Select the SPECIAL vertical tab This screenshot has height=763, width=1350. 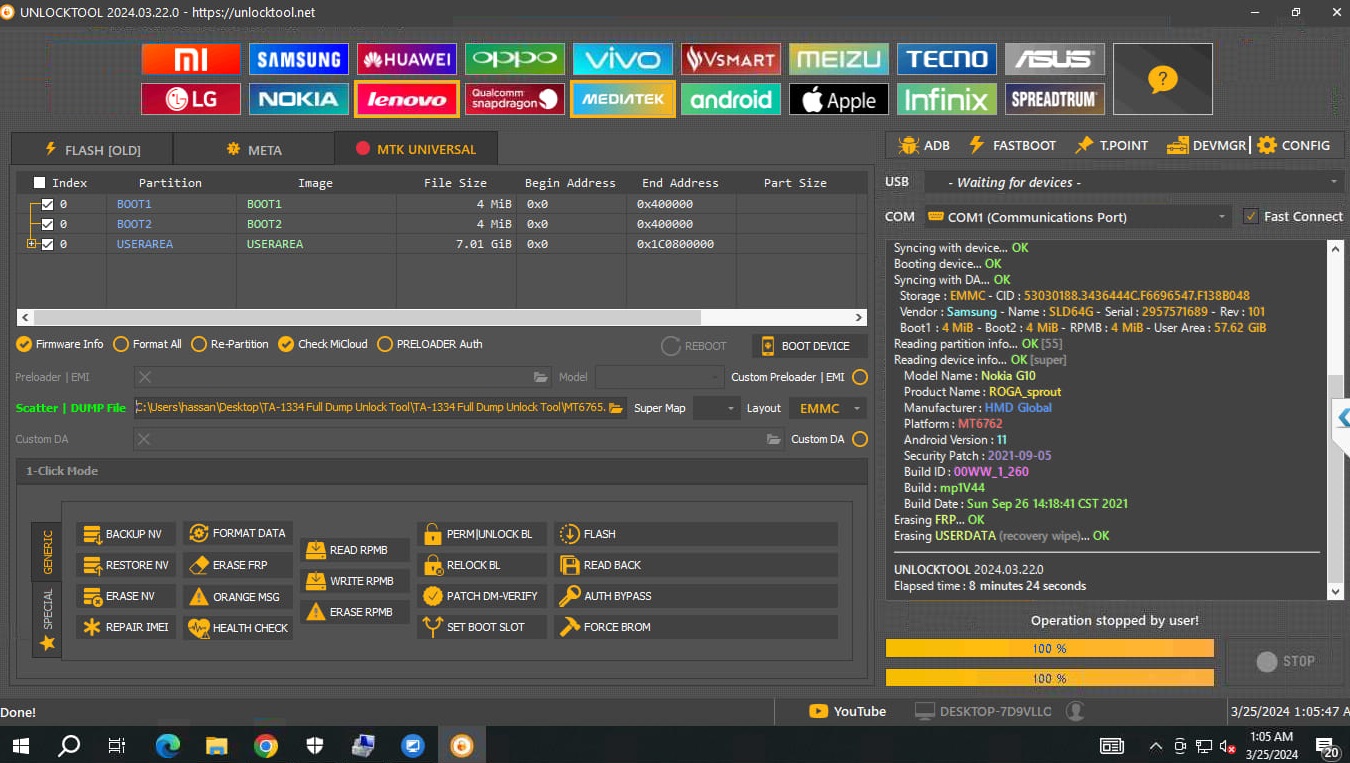pyautogui.click(x=47, y=618)
